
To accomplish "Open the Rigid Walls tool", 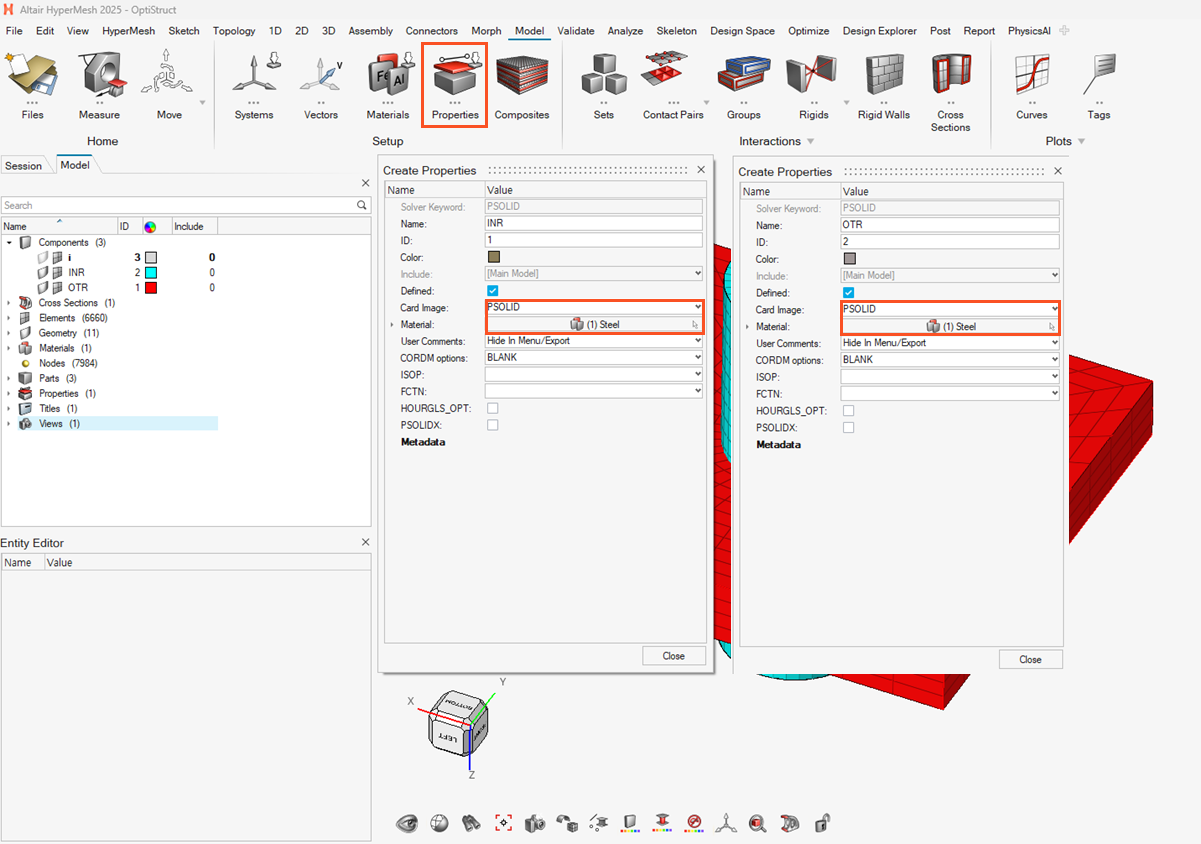I will tap(884, 87).
